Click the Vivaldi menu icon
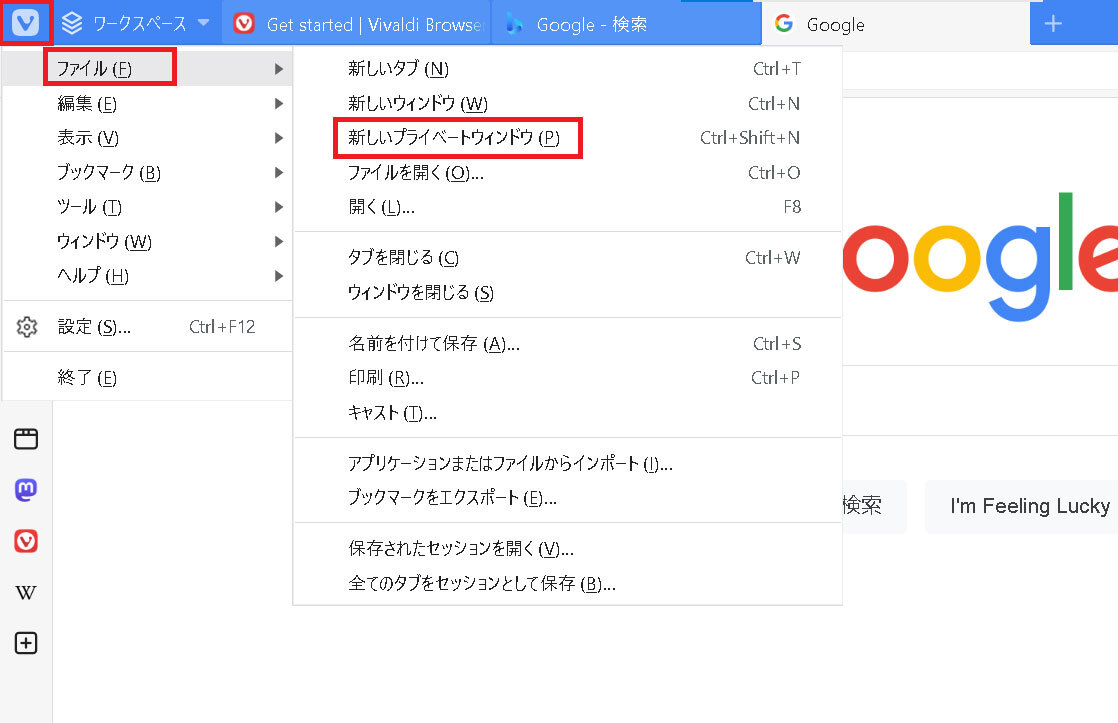The image size is (1118, 723). tap(25, 23)
